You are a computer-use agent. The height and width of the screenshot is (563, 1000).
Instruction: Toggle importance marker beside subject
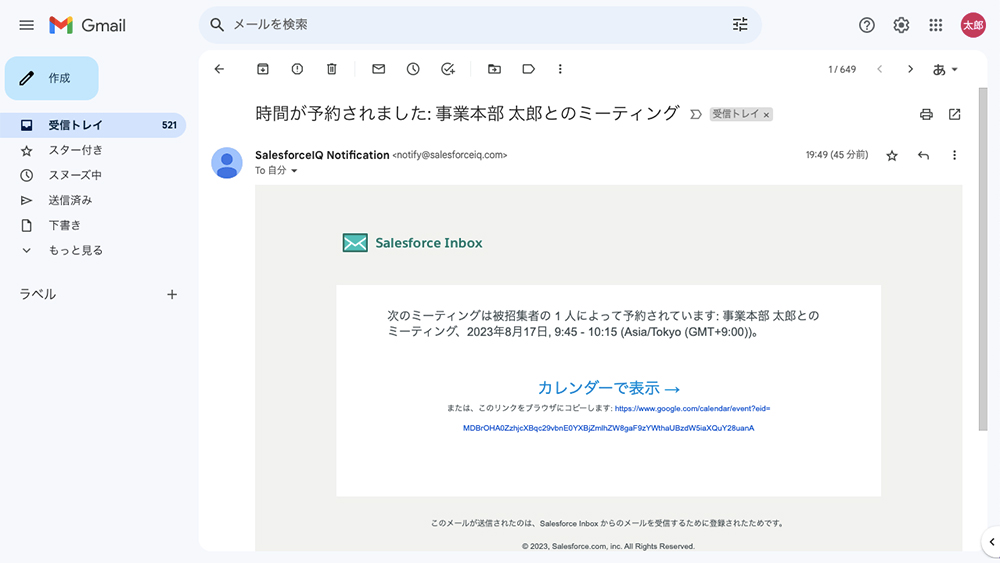click(x=696, y=115)
